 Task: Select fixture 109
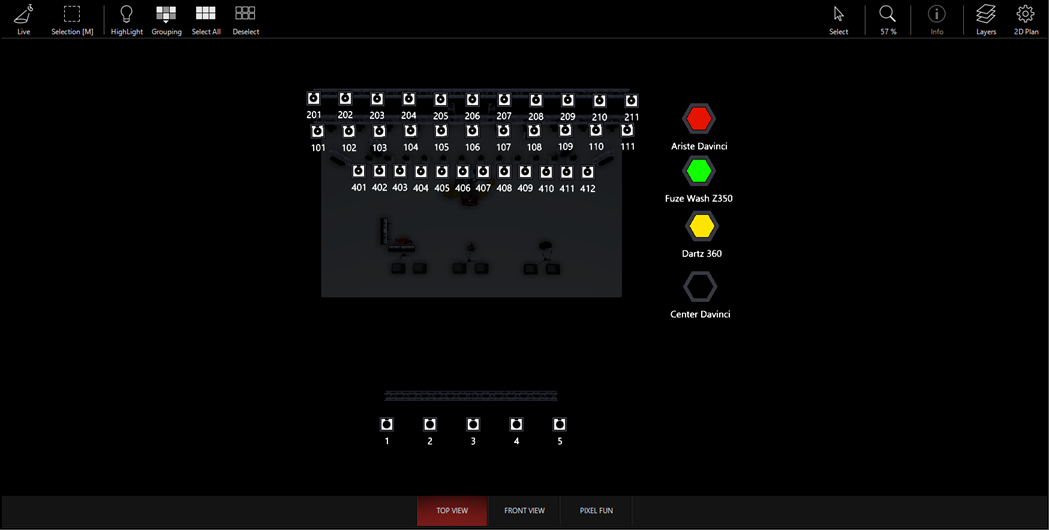[x=565, y=130]
